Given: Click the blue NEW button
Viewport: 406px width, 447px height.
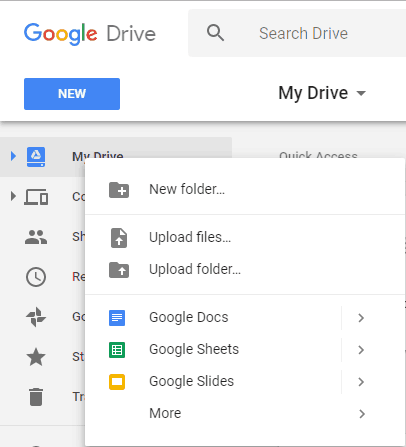Looking at the screenshot, I should (x=72, y=94).
